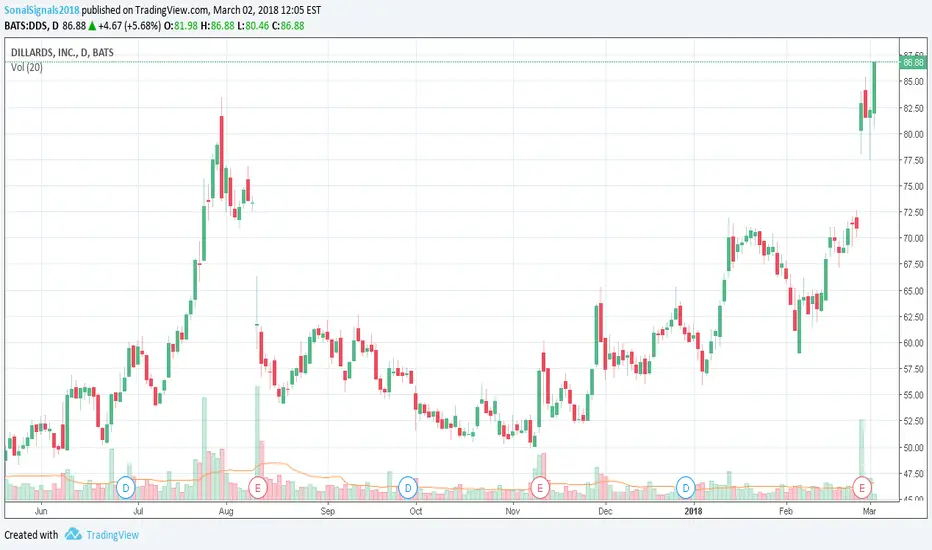932x550 pixels.
Task: Click the Dec label on time axis
Action: tap(605, 511)
